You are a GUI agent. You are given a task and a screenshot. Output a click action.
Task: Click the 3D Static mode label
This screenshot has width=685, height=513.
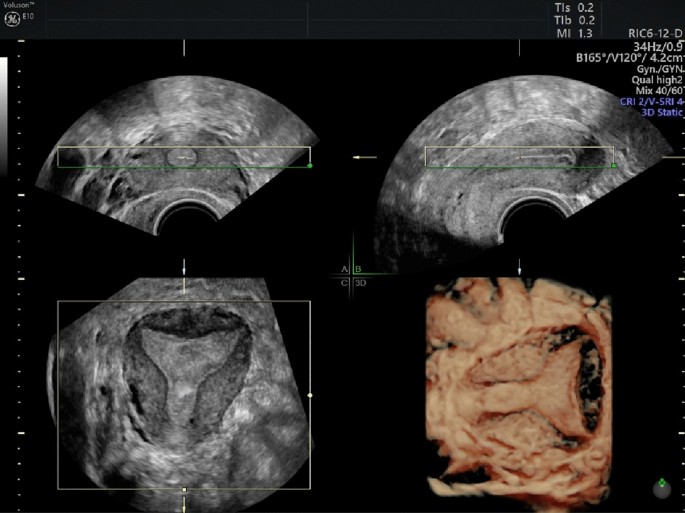click(x=650, y=113)
